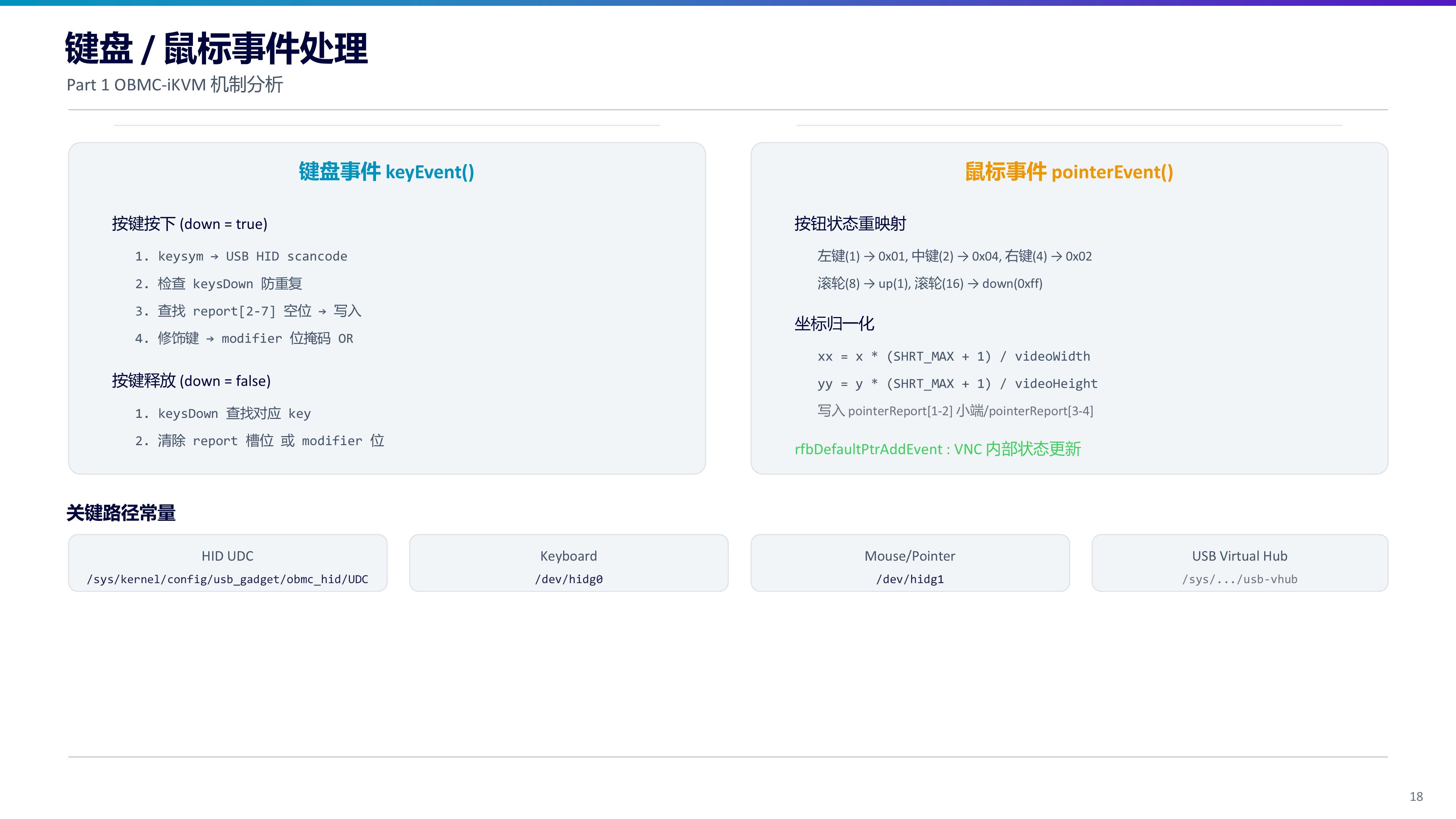Select the subtitle Part 1 OBMC-iKVM 机制分析
The image size is (1456, 819).
(175, 85)
